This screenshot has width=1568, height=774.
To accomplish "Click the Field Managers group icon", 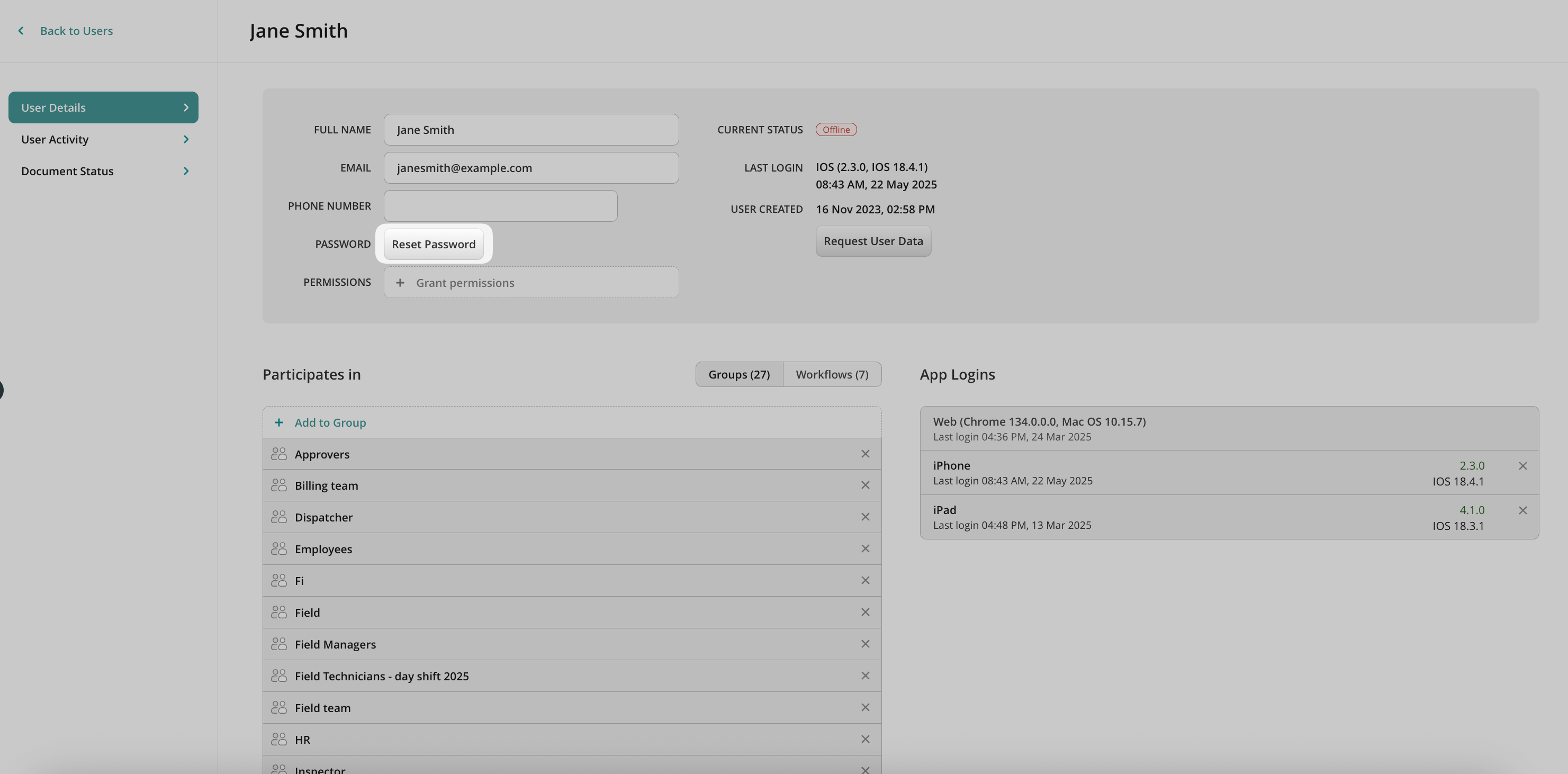I will click(x=279, y=644).
